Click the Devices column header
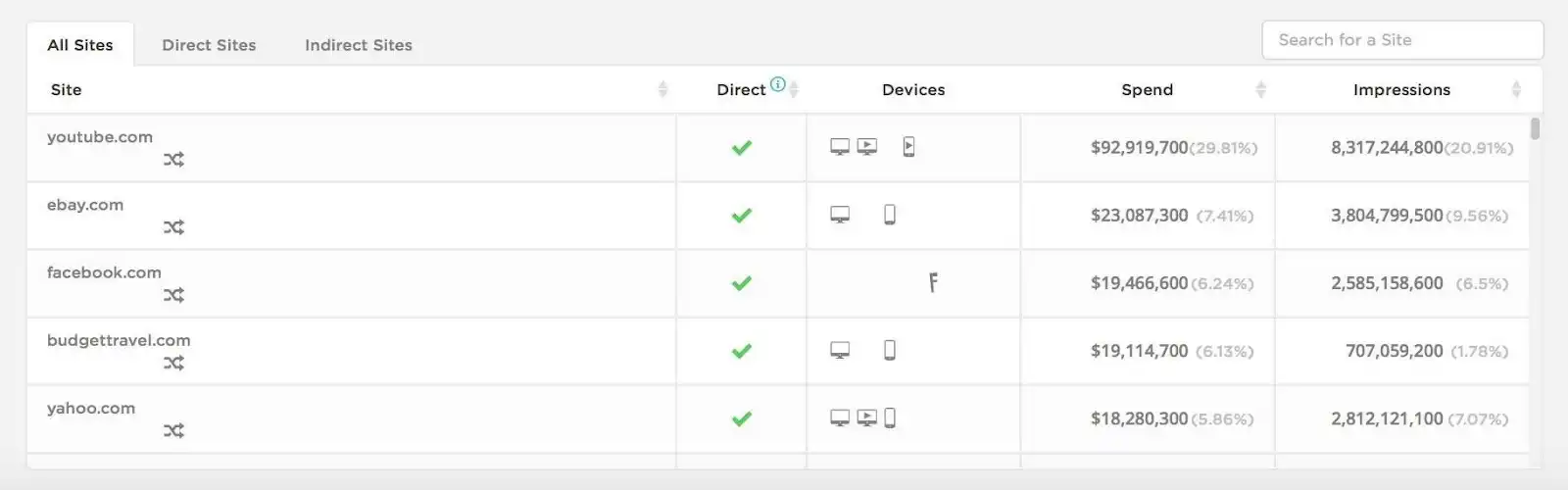This screenshot has height=490, width=1568. click(913, 89)
